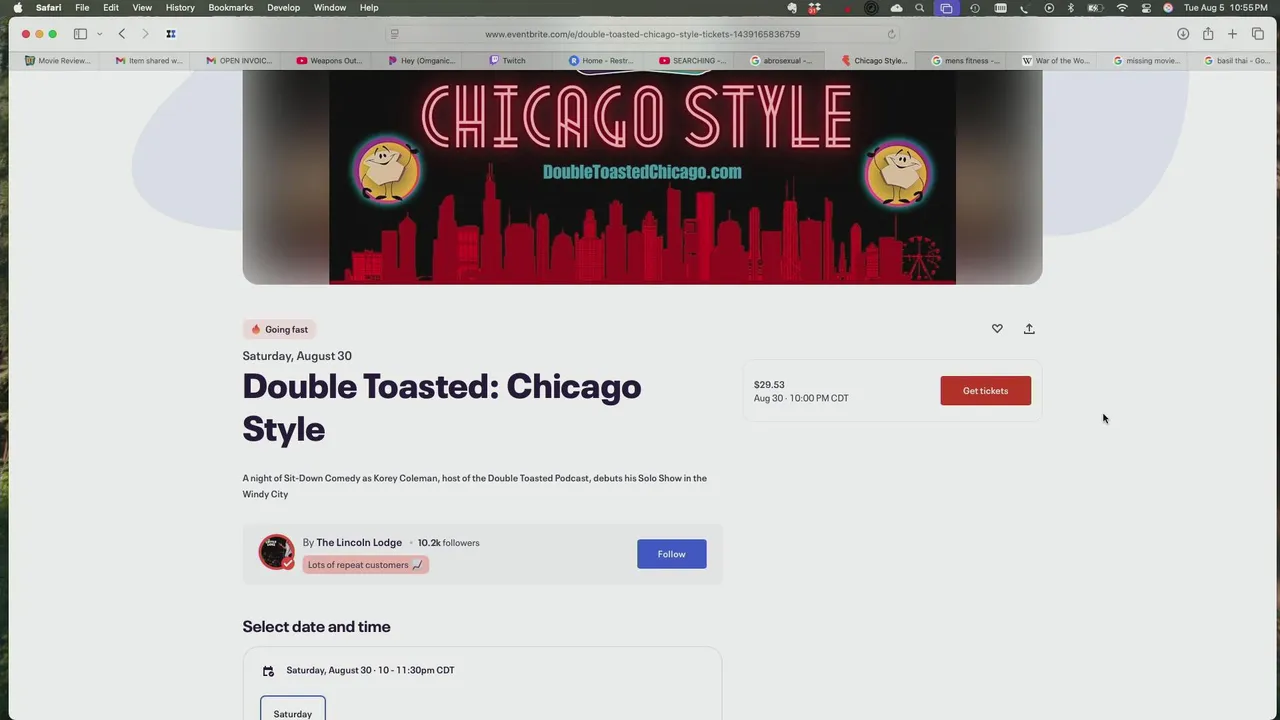Show Safari downloads
This screenshot has width=1280, height=720.
[x=1183, y=34]
